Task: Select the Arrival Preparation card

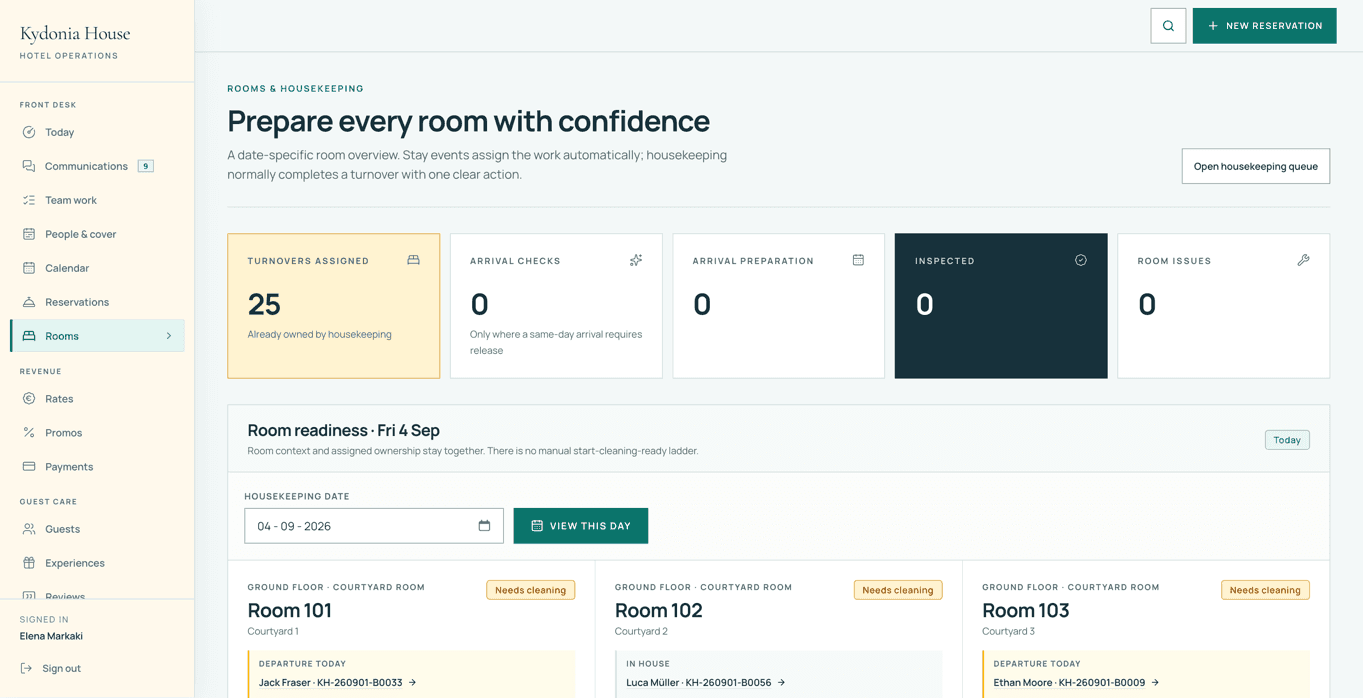Action: (x=779, y=306)
